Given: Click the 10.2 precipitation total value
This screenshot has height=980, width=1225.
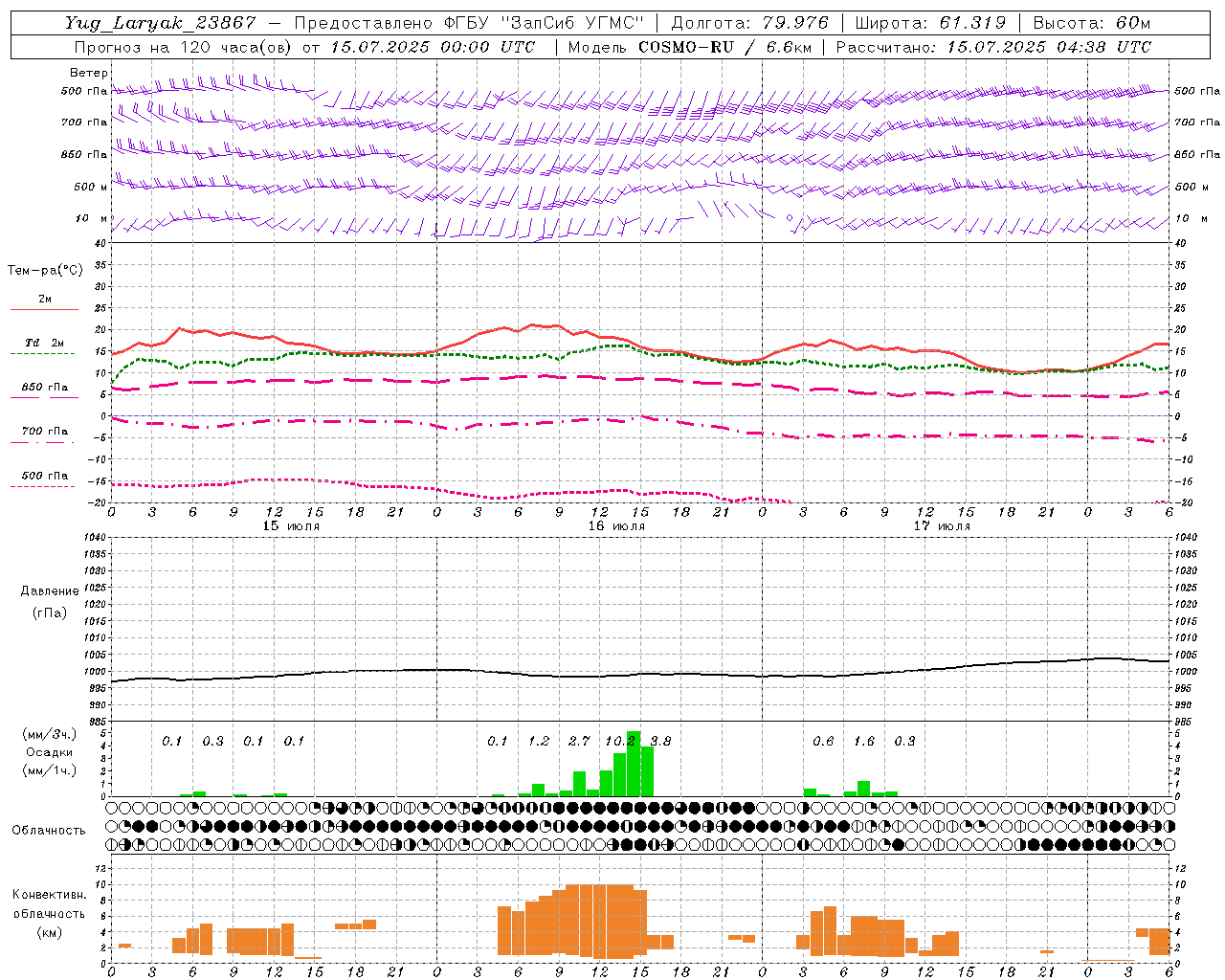Looking at the screenshot, I should 620,741.
